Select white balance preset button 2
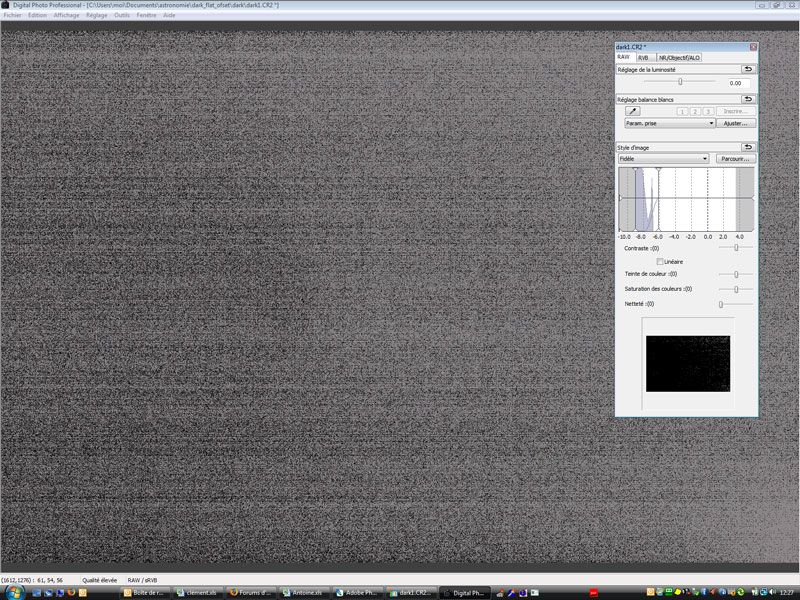This screenshot has width=800, height=600. pos(695,111)
